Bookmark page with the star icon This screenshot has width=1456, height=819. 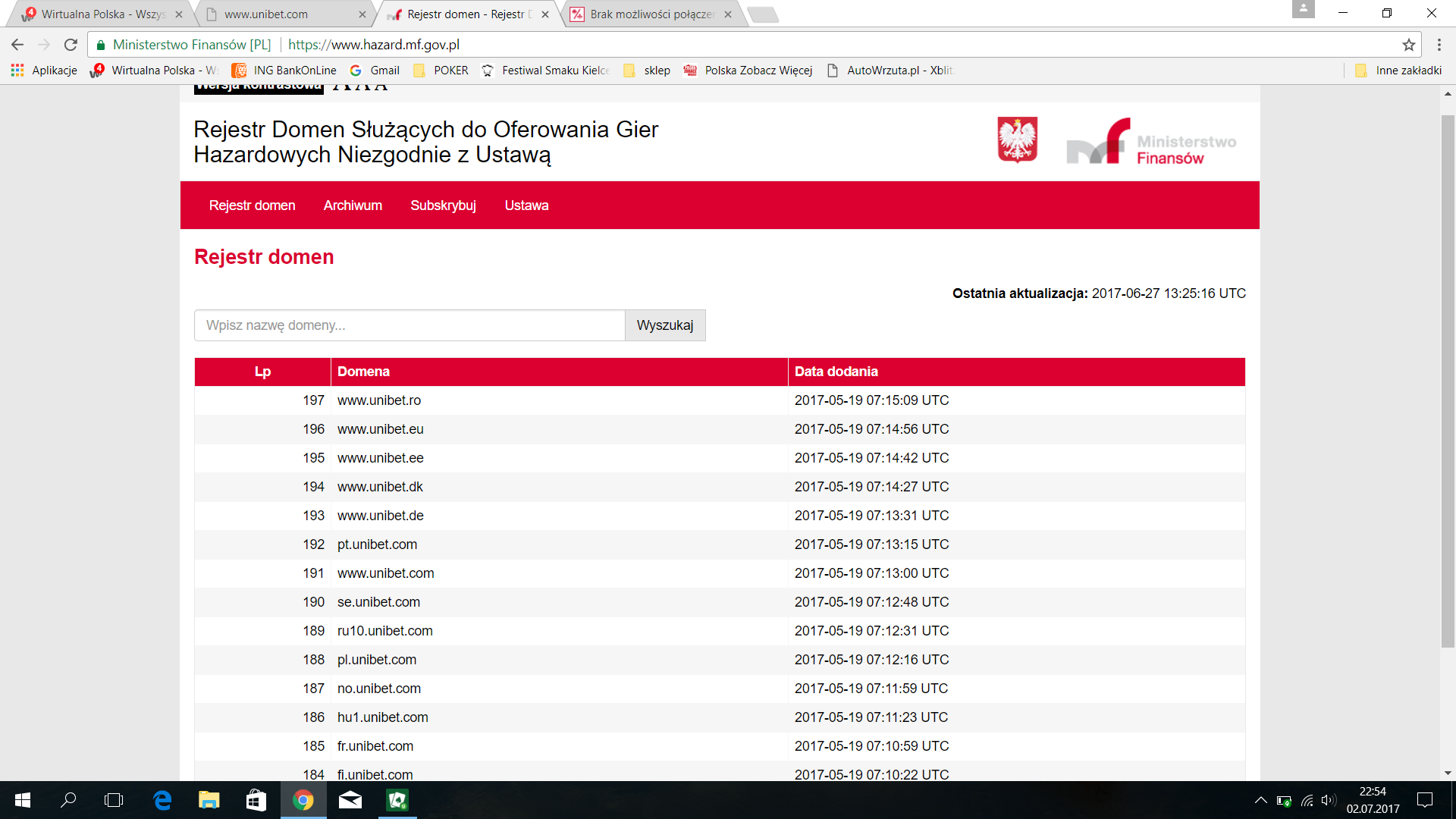1408,45
